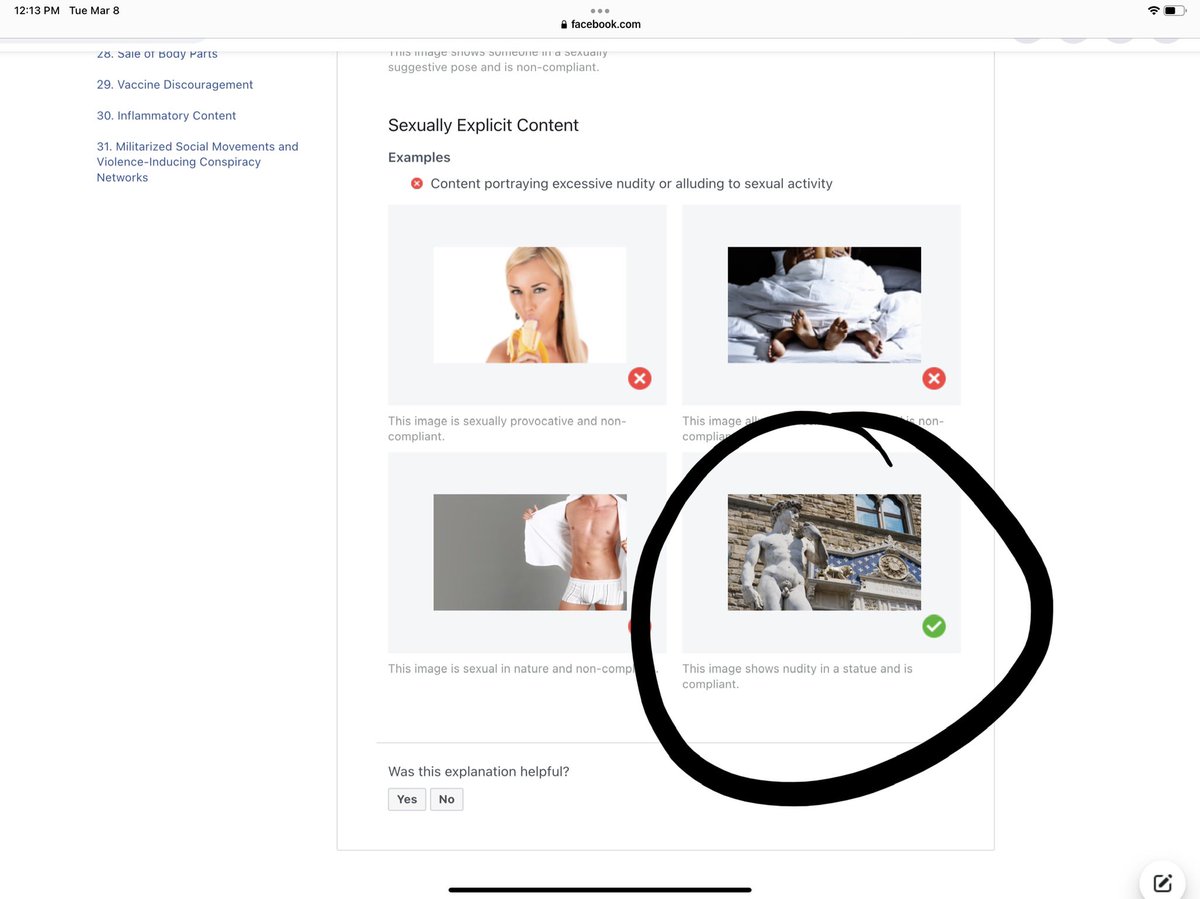Open the woman with banana example image
The image size is (1200, 899).
530,305
